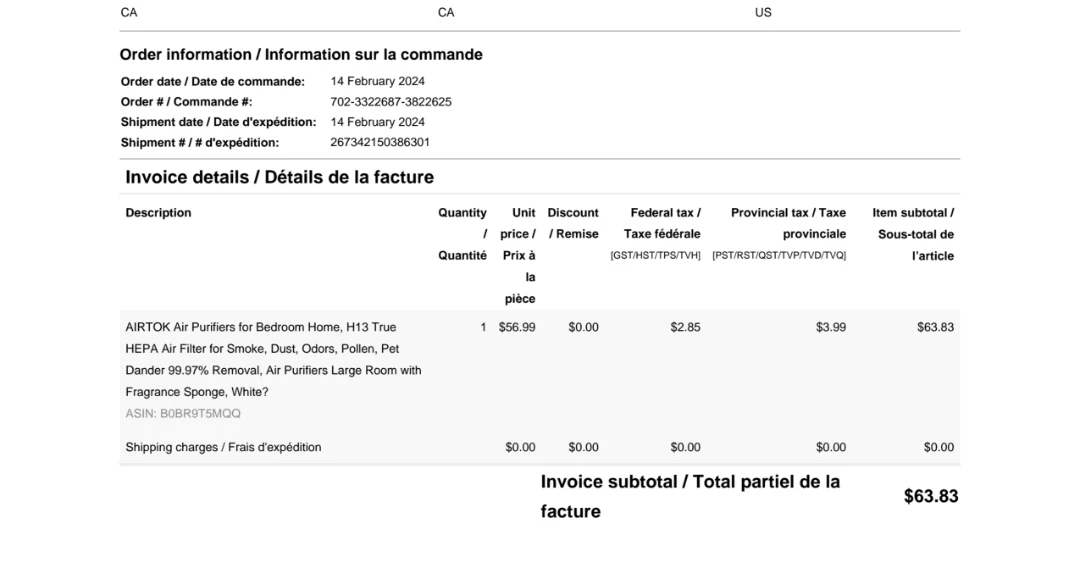Click the AIRTOK Air Purifiers product description
The height and width of the screenshot is (576, 1079).
[x=273, y=359]
